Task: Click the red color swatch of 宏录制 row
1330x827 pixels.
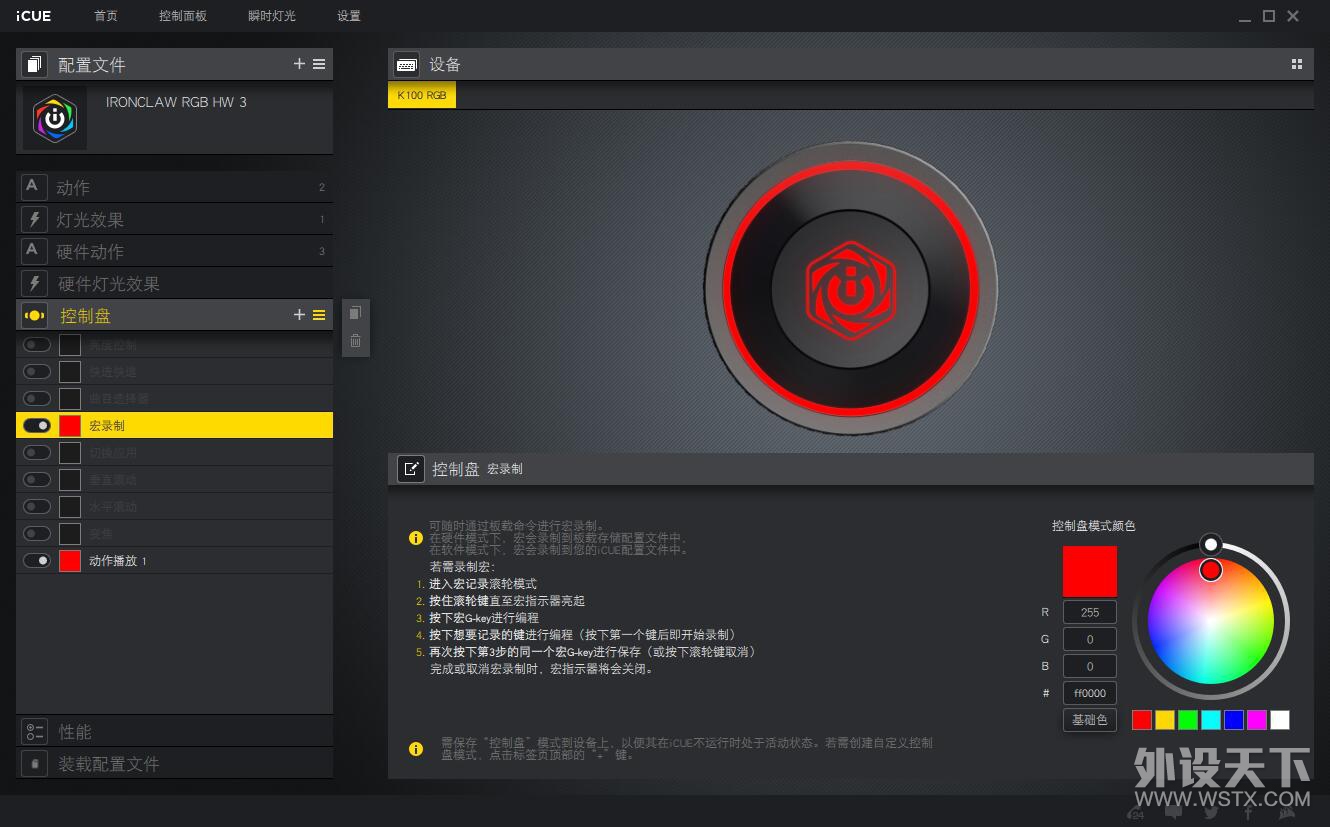Action: (70, 425)
